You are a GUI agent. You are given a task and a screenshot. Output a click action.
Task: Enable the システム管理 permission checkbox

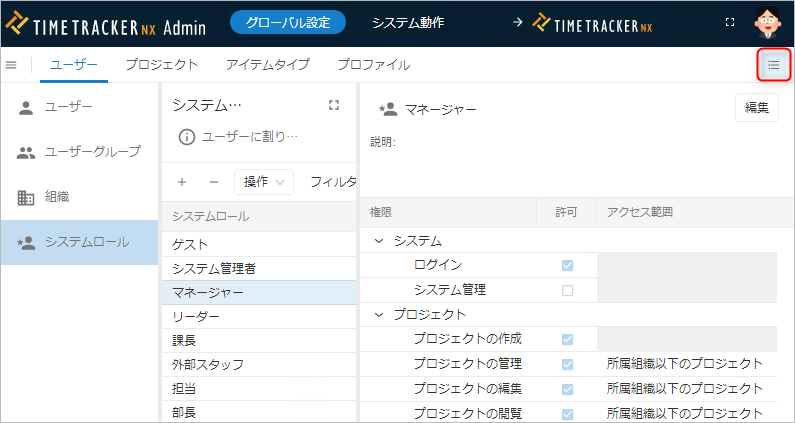[x=568, y=290]
